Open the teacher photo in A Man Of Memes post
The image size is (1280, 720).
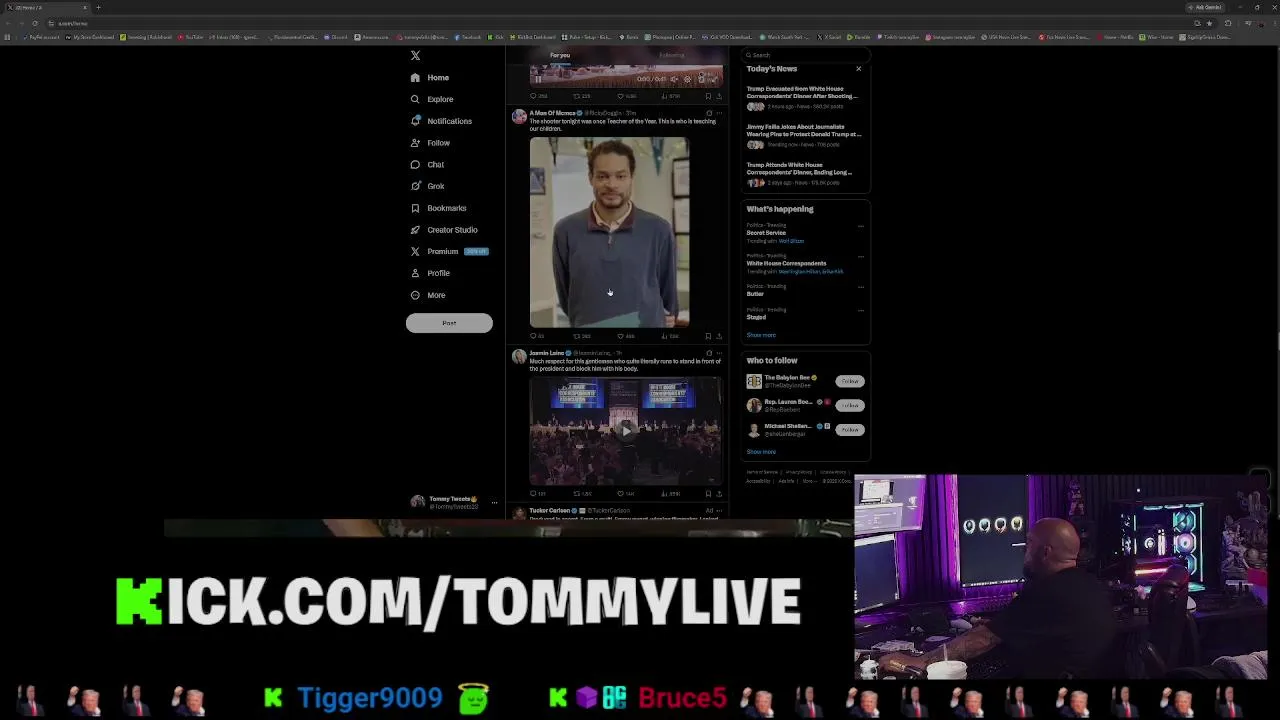coord(609,232)
